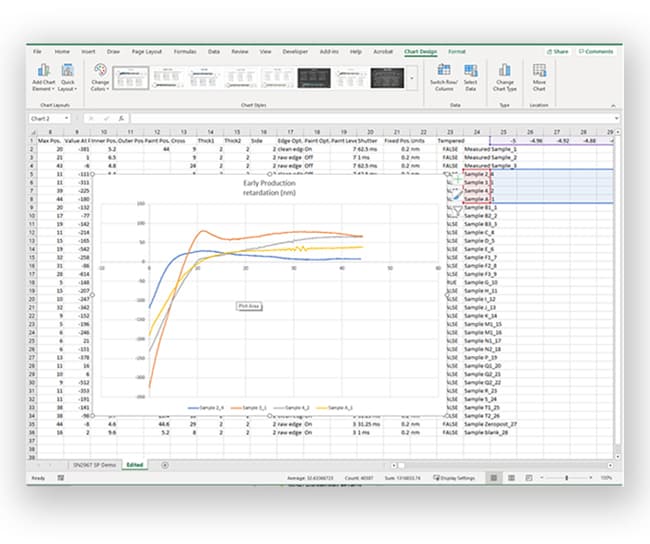This screenshot has height=544, width=650.
Task: Expand the Chart Styles gallery arrow
Action: pyautogui.click(x=412, y=78)
